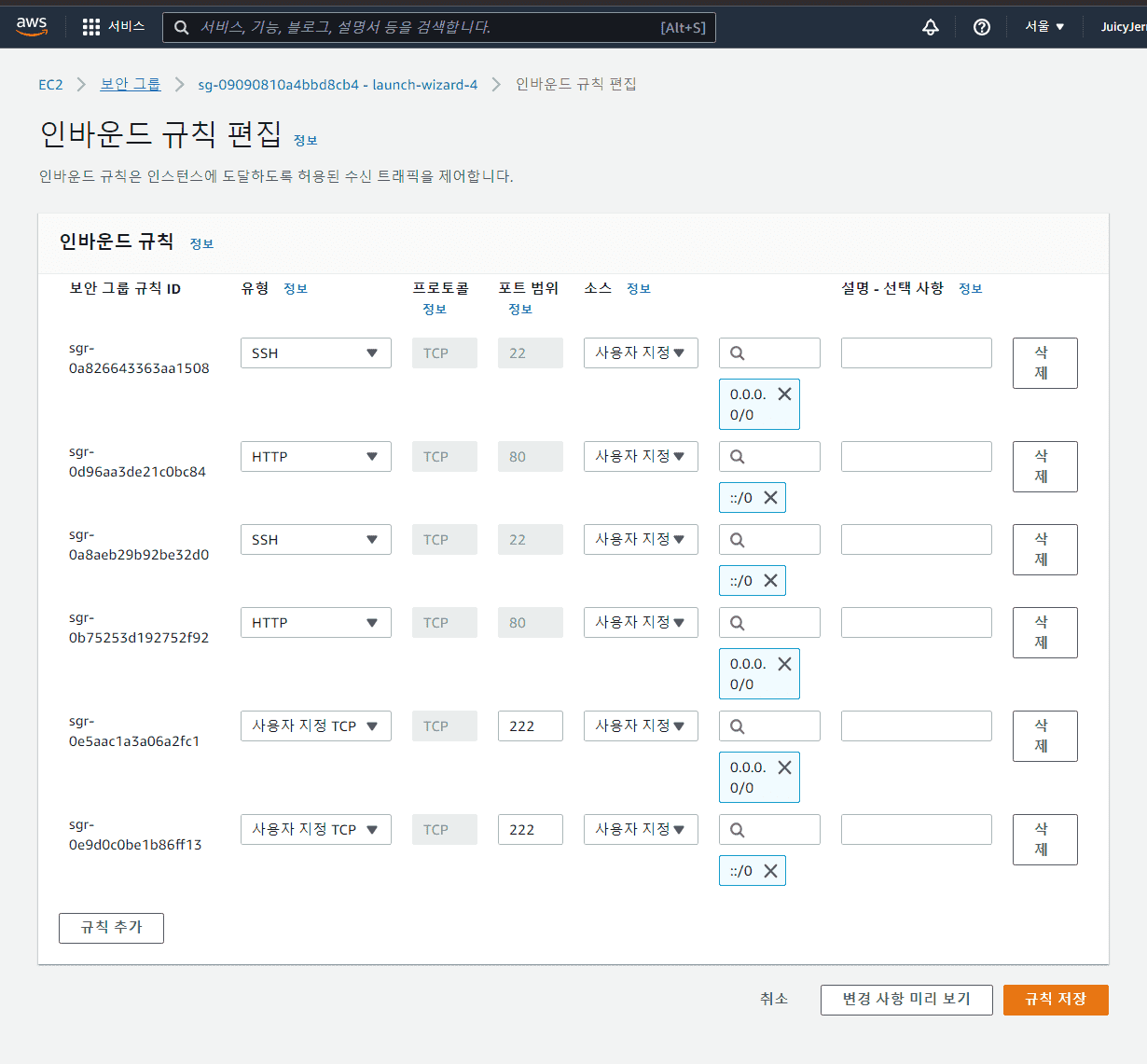Open source dropdown for rule sgr-0d96aa3de21c0bc84

[x=641, y=457]
